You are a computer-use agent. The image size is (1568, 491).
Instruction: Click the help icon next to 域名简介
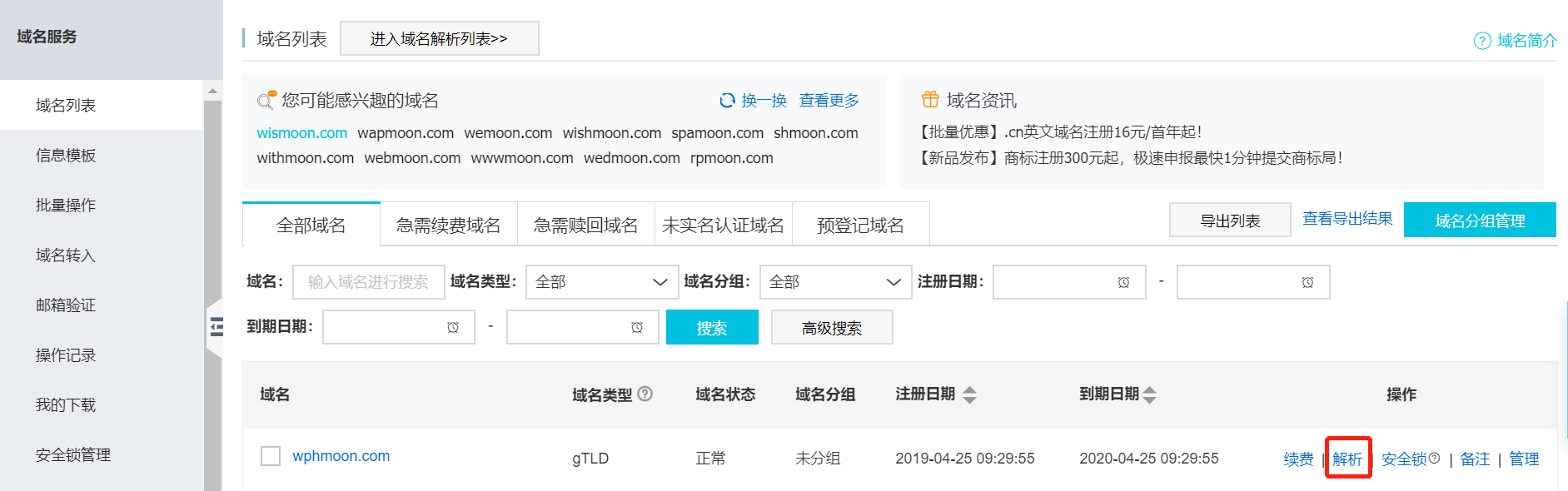click(x=1482, y=41)
